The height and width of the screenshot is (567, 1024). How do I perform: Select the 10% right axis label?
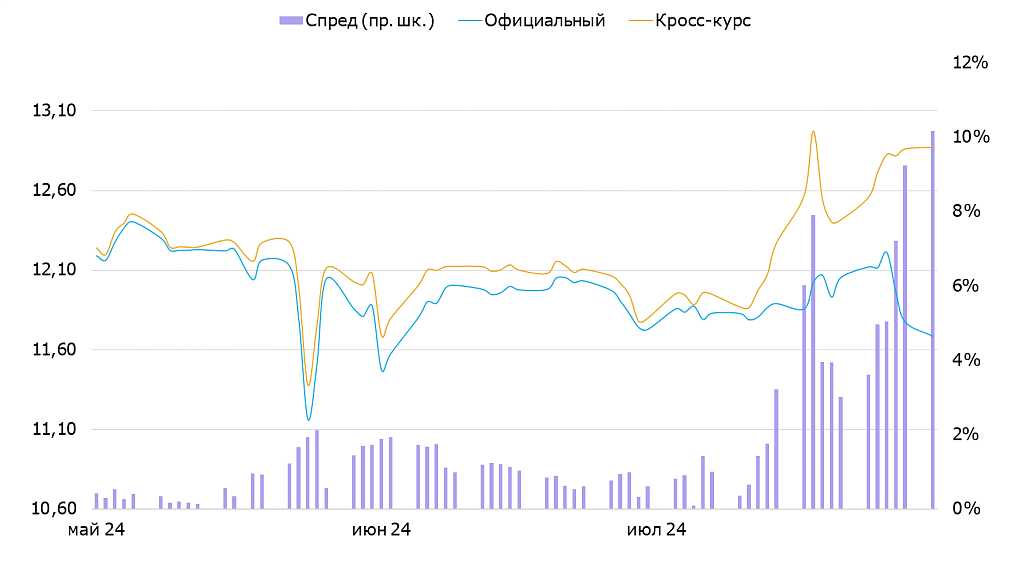[970, 137]
